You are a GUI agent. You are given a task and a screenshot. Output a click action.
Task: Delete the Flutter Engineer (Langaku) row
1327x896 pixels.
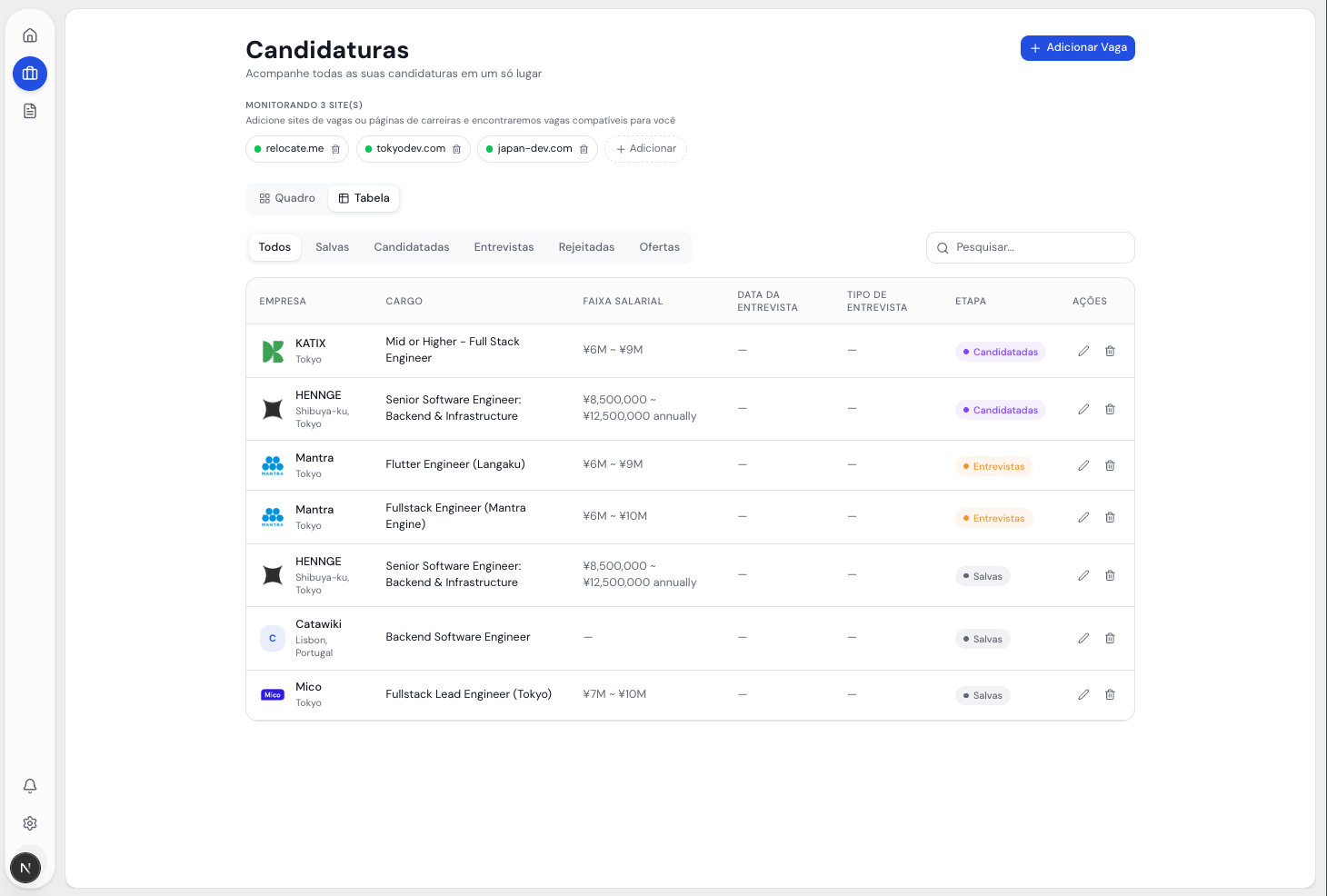pyautogui.click(x=1110, y=465)
